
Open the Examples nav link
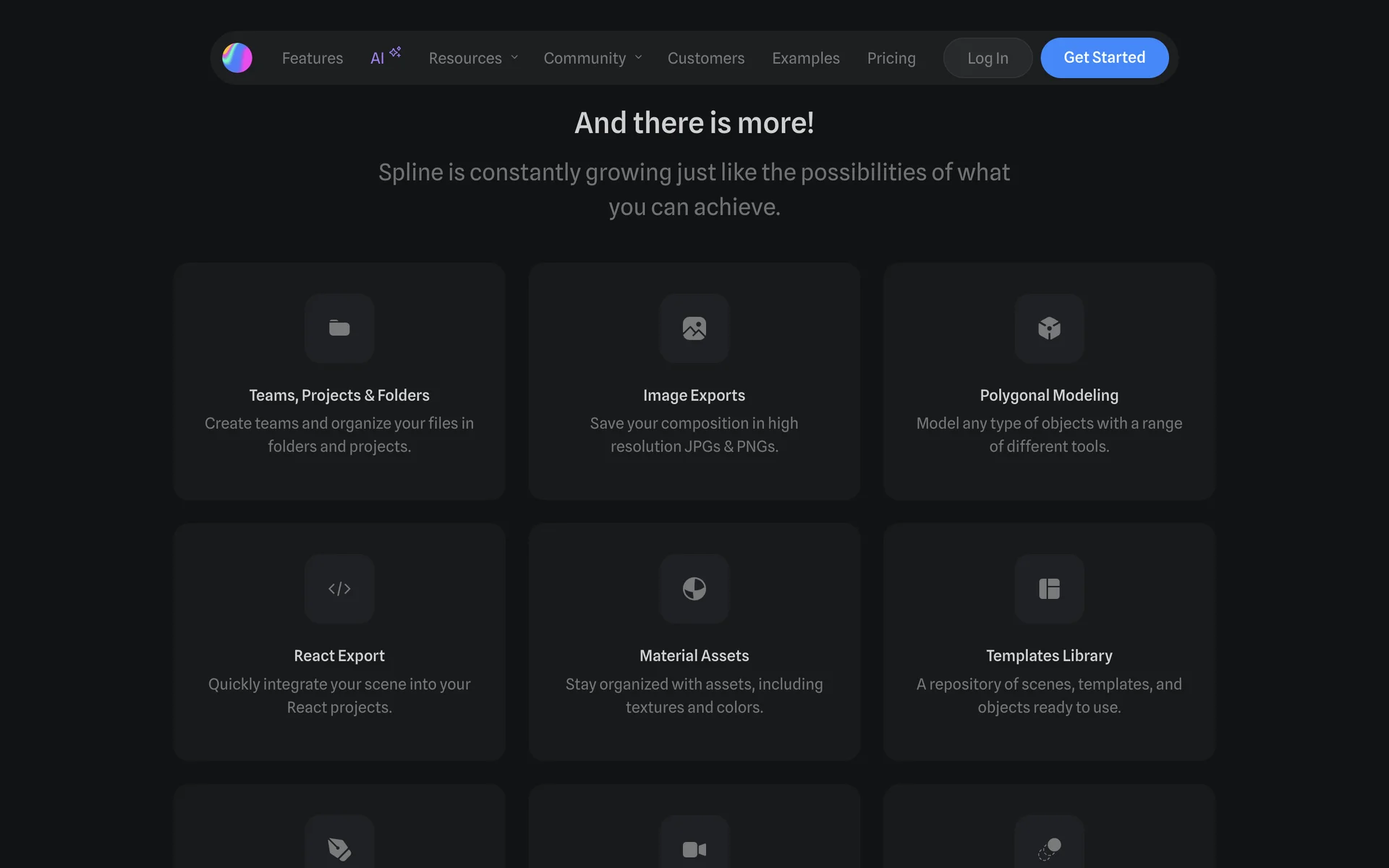pos(805,58)
